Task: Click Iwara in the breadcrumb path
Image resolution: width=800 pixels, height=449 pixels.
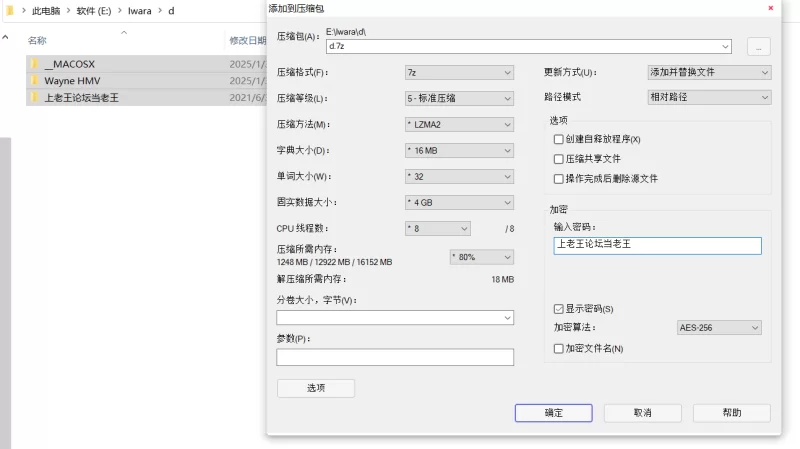Action: coord(140,11)
